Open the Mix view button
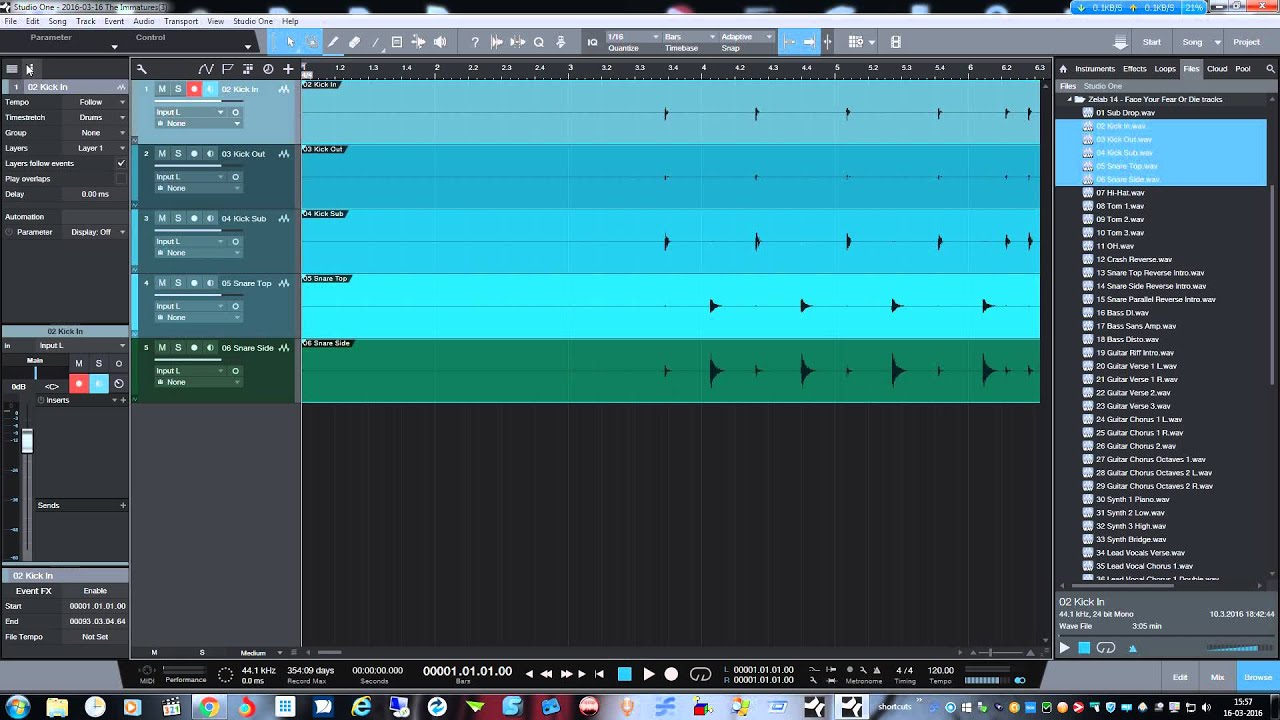The width and height of the screenshot is (1280, 720). pyautogui.click(x=1217, y=677)
